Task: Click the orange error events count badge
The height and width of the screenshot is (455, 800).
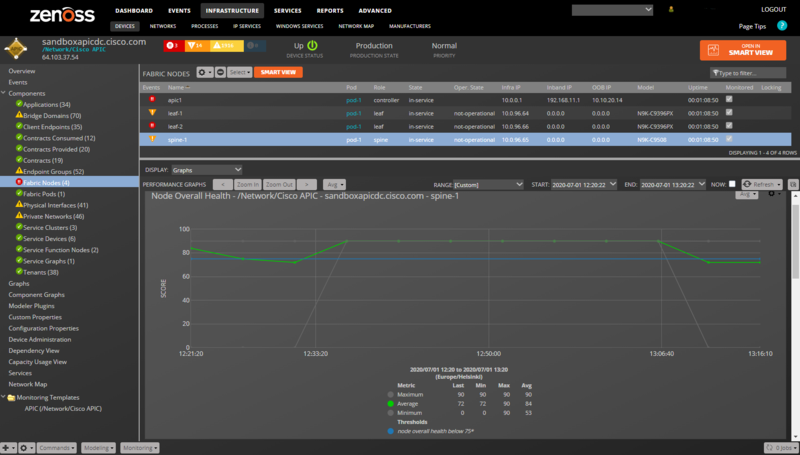Action: point(195,45)
